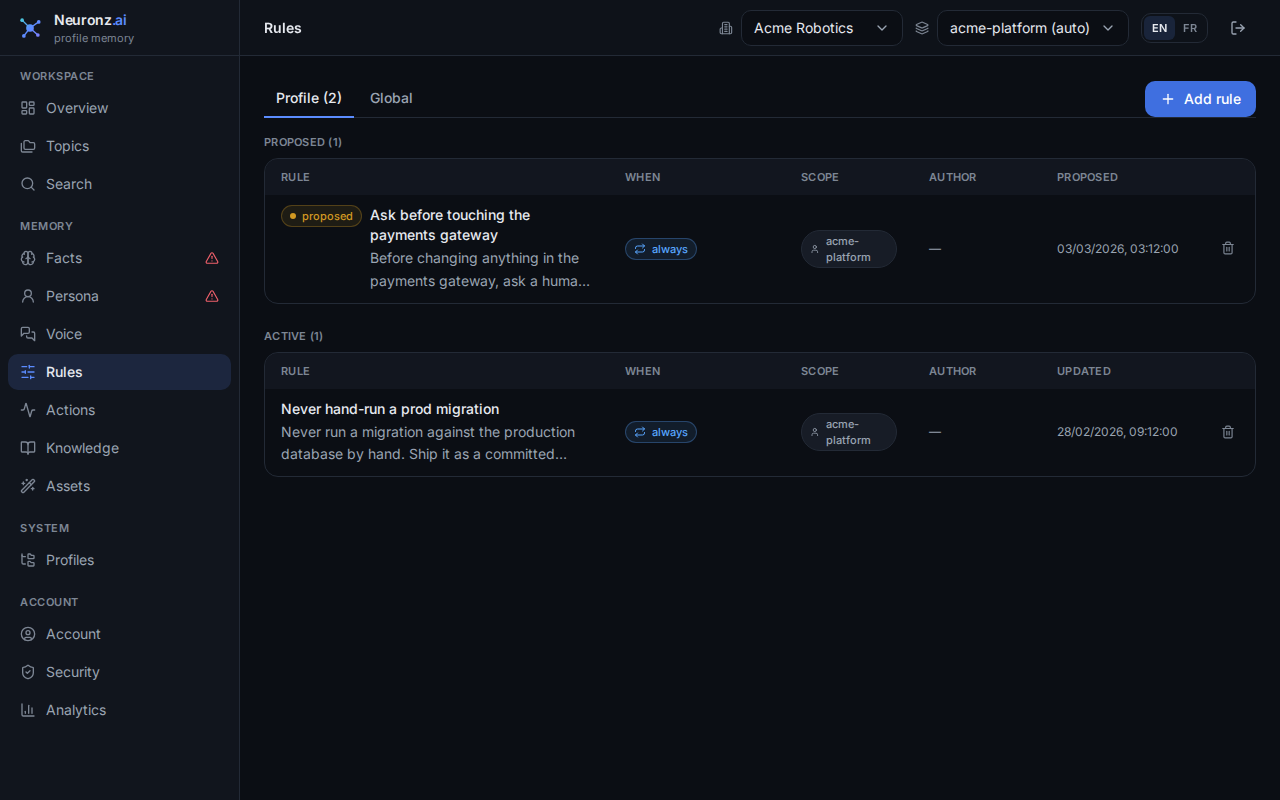This screenshot has width=1280, height=800.
Task: Open Account settings in the sidebar
Action: point(119,634)
